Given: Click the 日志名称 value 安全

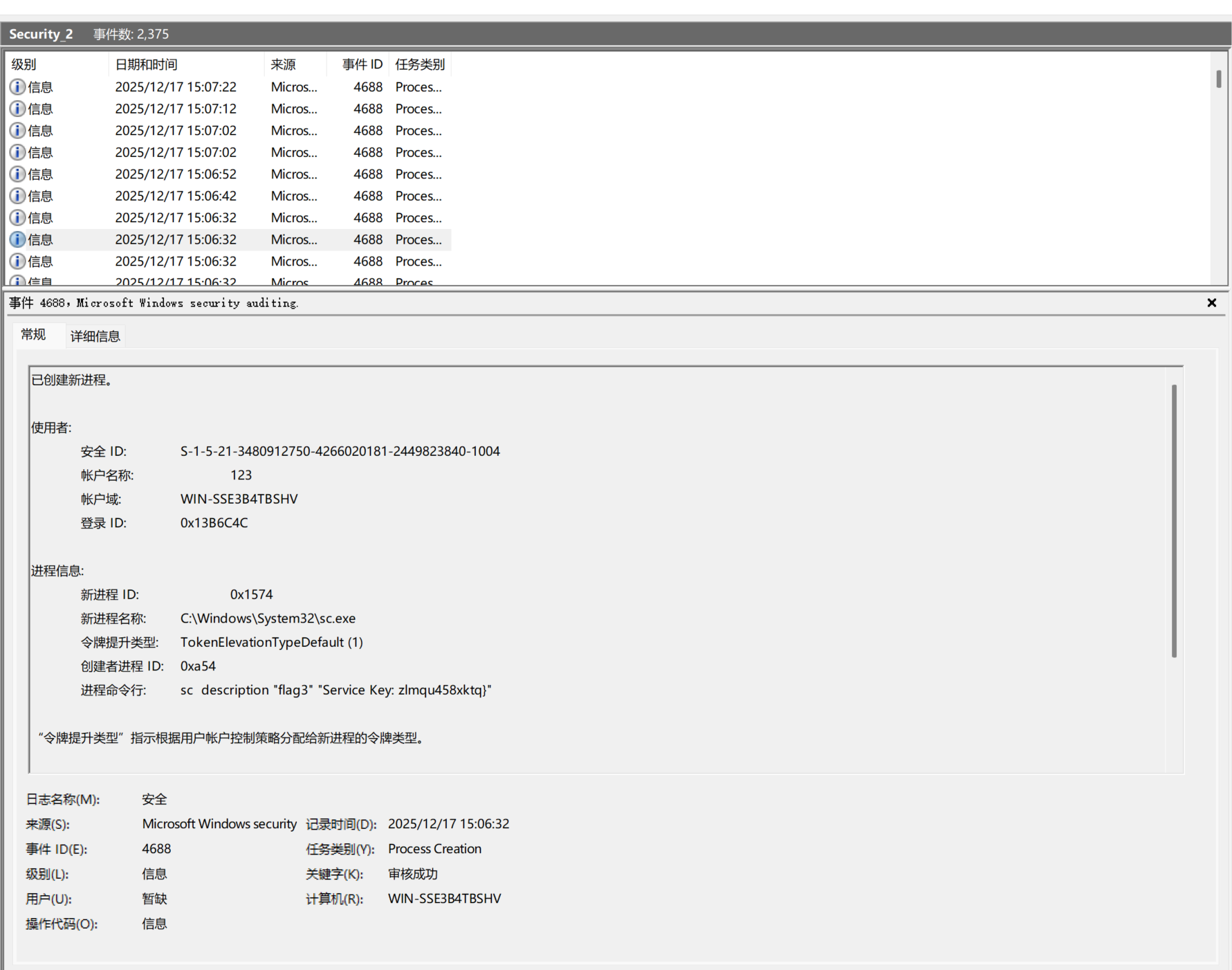Looking at the screenshot, I should (x=154, y=799).
